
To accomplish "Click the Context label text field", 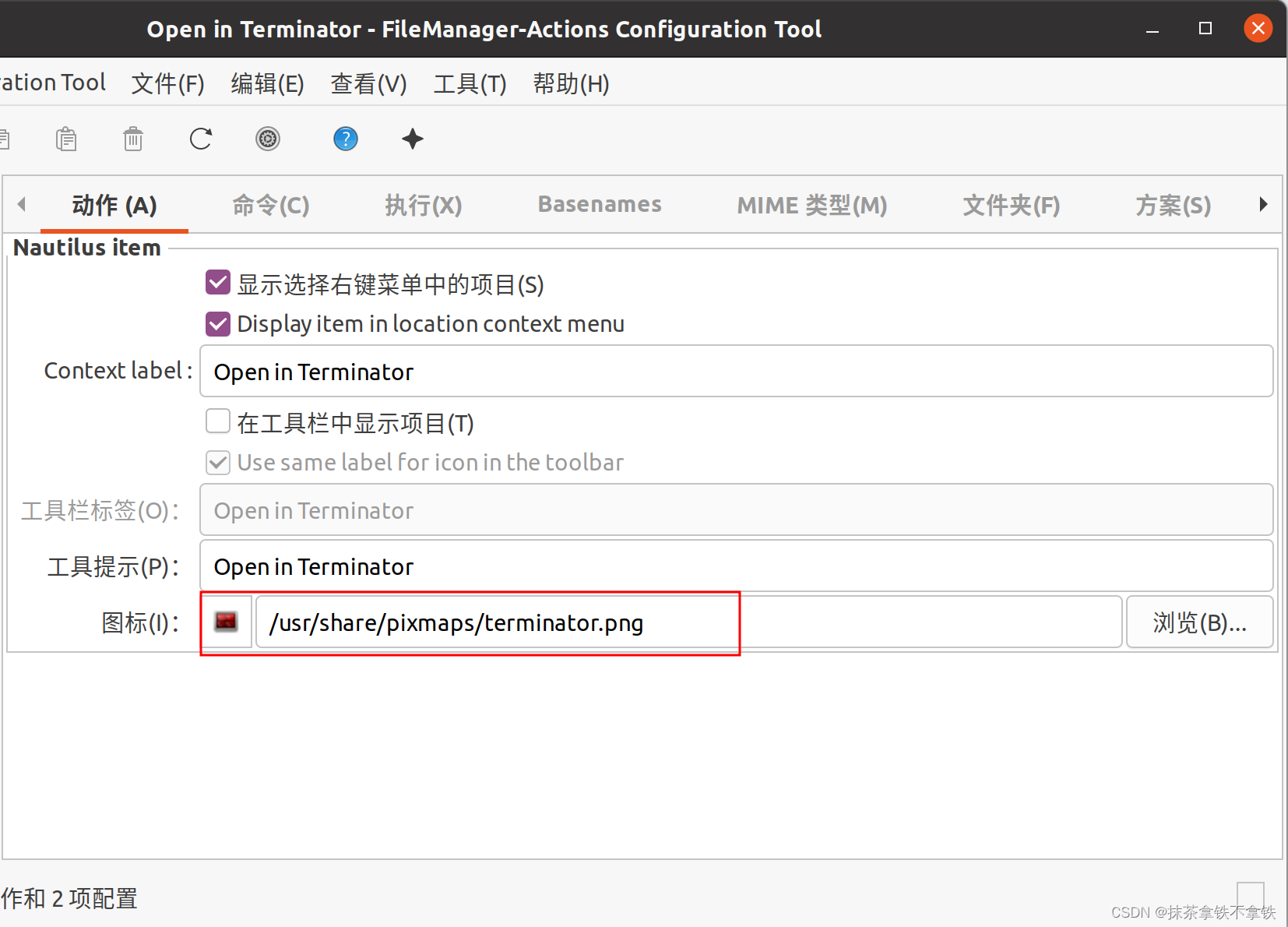I will pos(737,372).
